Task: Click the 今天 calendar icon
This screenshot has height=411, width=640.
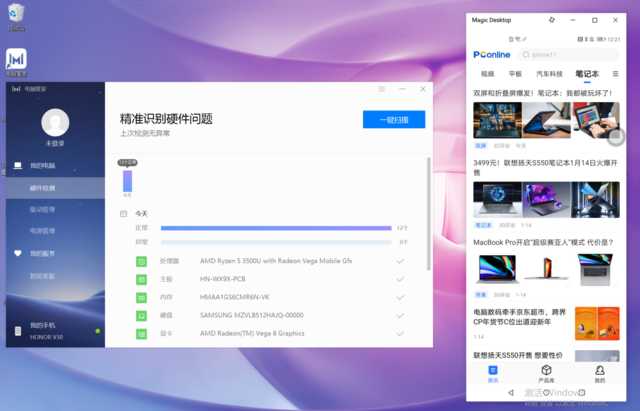Action: point(124,213)
